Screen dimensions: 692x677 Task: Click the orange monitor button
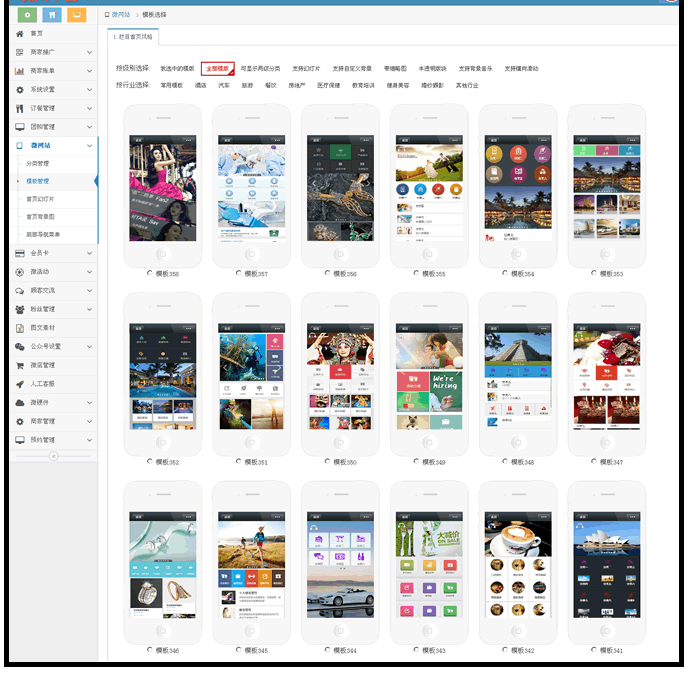[x=76, y=15]
